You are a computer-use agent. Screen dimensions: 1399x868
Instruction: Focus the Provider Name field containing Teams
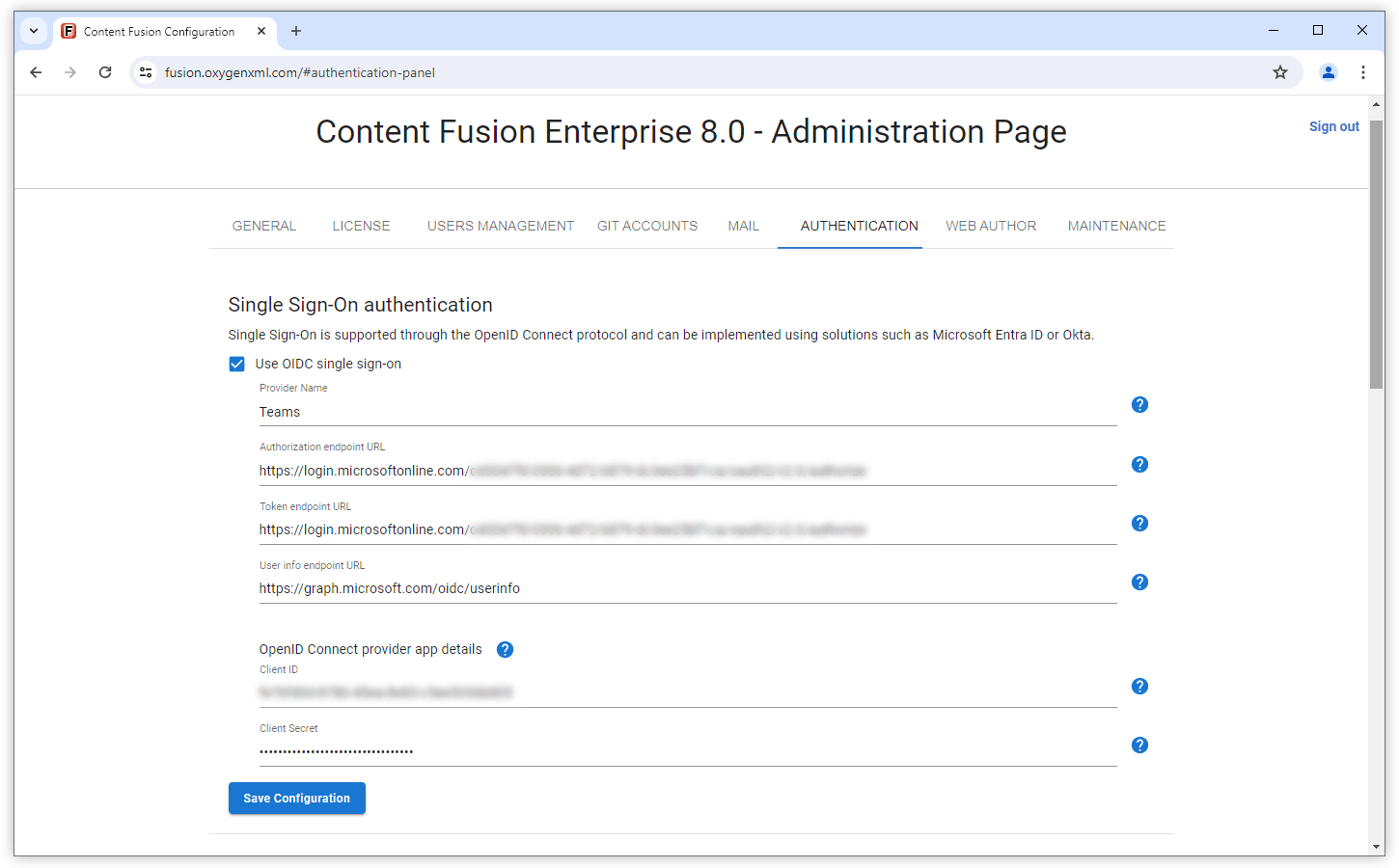(688, 412)
